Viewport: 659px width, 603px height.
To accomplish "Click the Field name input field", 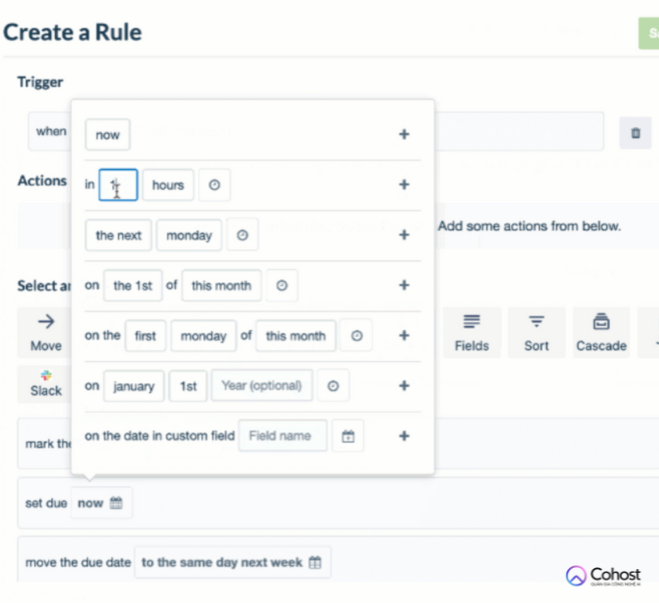I will click(283, 436).
